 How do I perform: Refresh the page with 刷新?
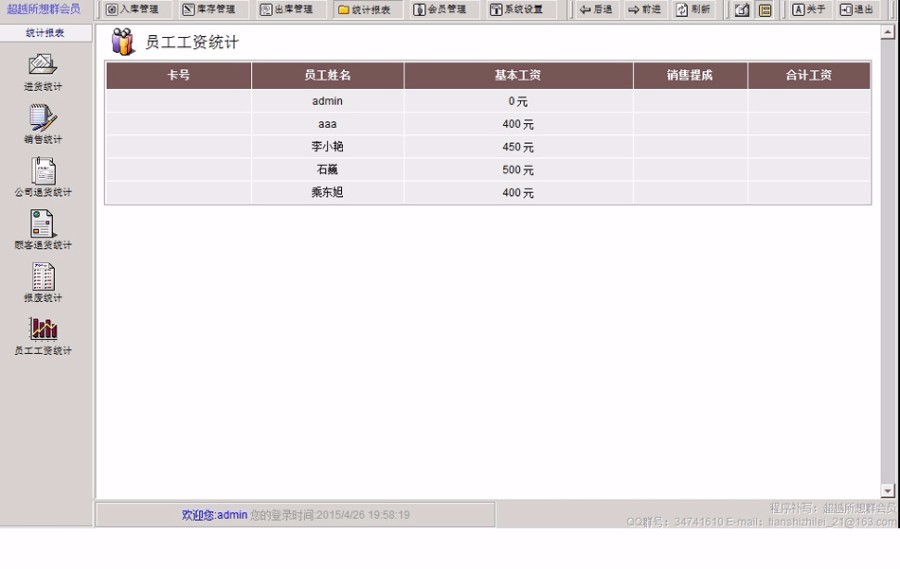[693, 9]
